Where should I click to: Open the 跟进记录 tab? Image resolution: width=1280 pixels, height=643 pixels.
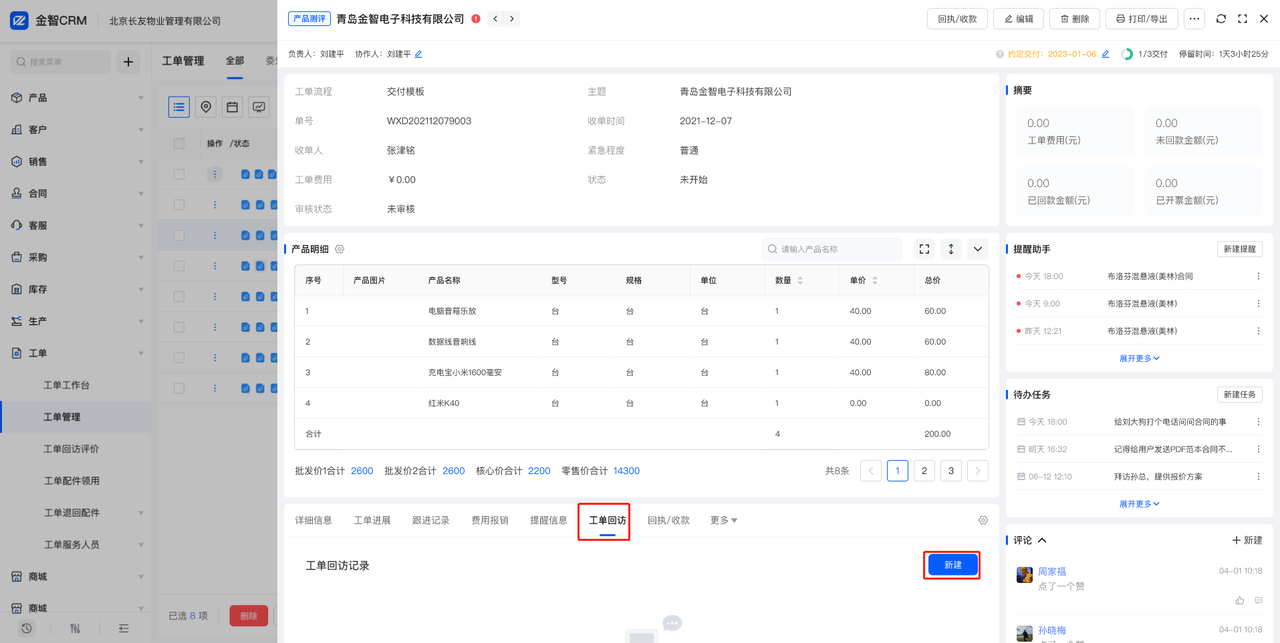(x=431, y=521)
